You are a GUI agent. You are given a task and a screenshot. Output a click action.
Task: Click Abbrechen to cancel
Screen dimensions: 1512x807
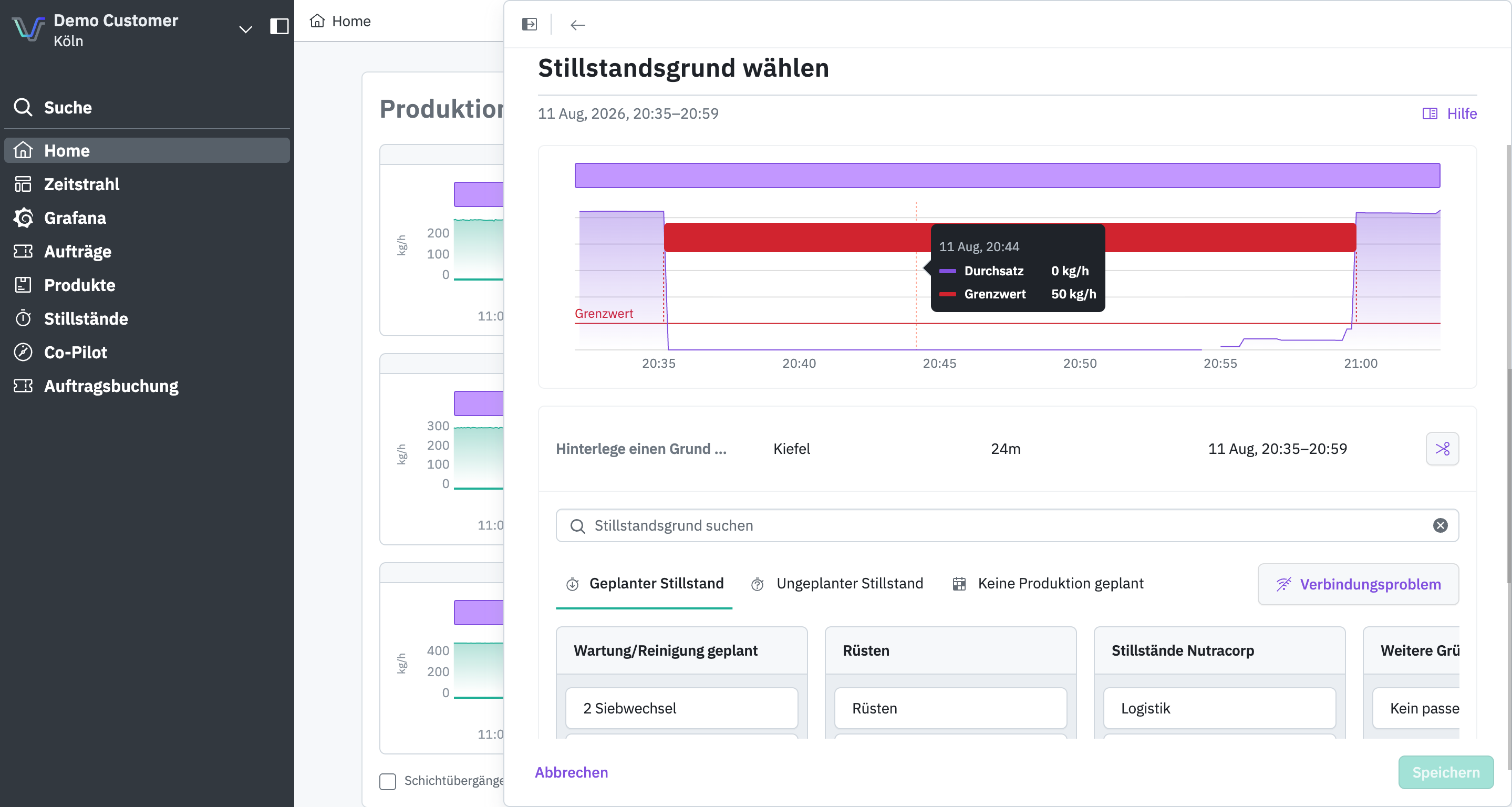coord(571,772)
